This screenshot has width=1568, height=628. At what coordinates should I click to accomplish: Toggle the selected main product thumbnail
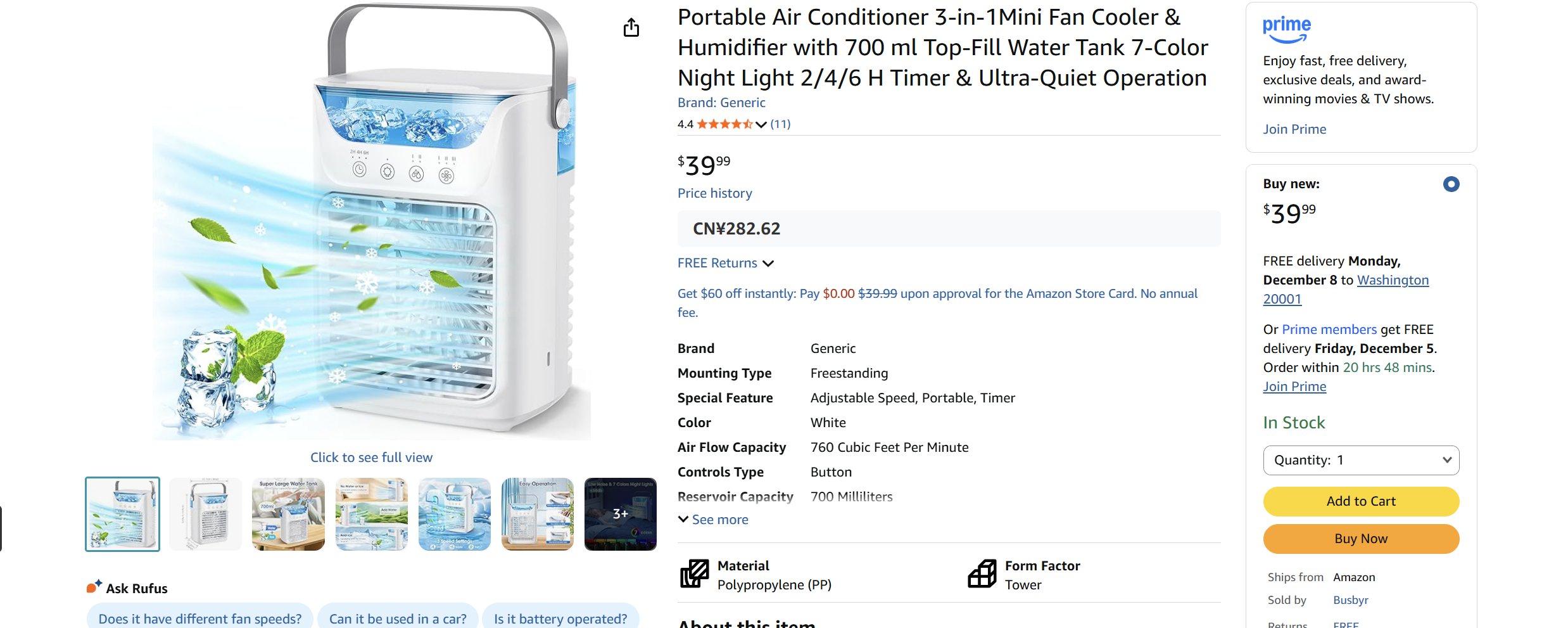click(x=122, y=514)
